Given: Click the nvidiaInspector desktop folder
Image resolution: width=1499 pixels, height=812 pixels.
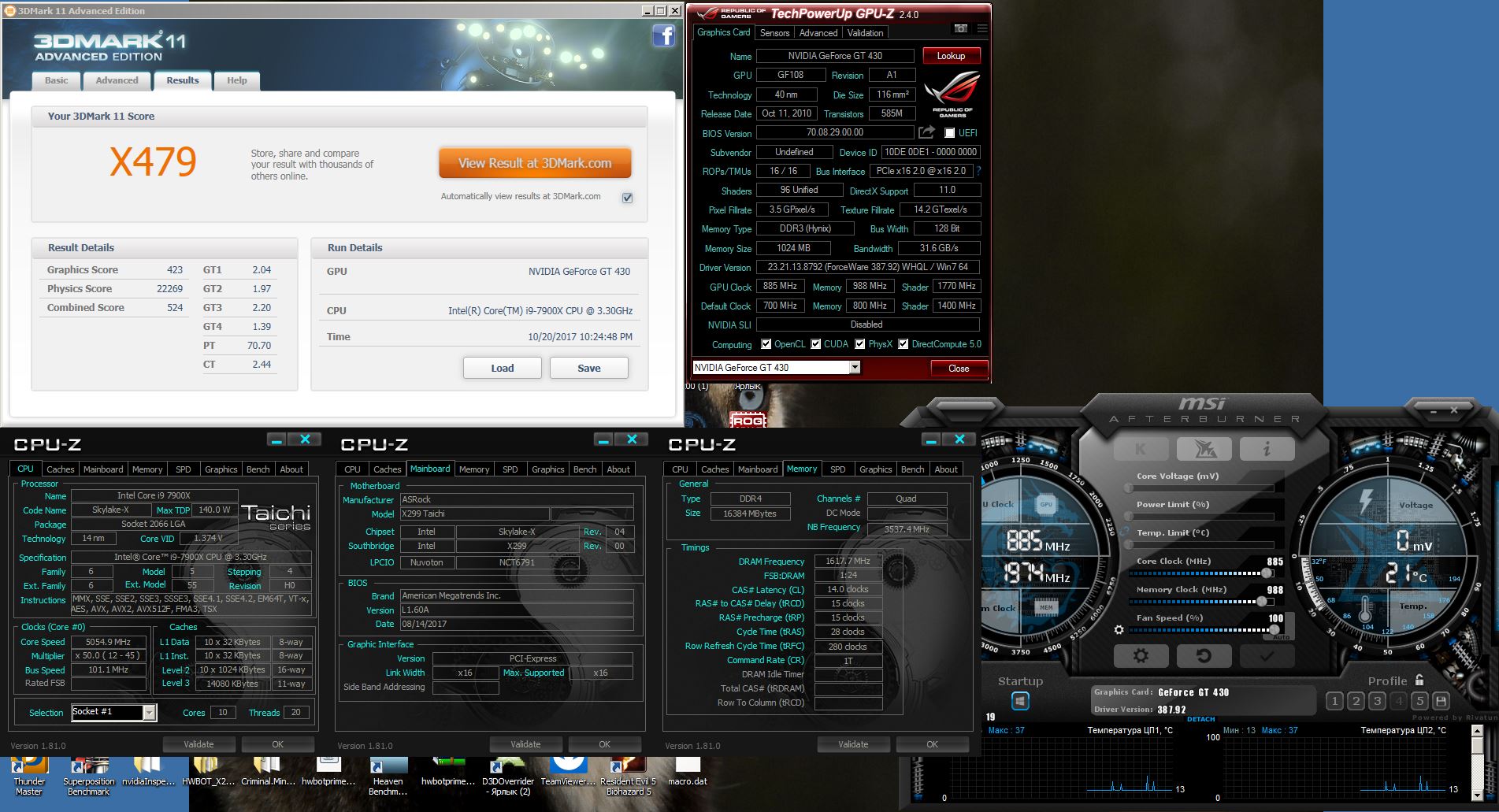Looking at the screenshot, I should 148,772.
